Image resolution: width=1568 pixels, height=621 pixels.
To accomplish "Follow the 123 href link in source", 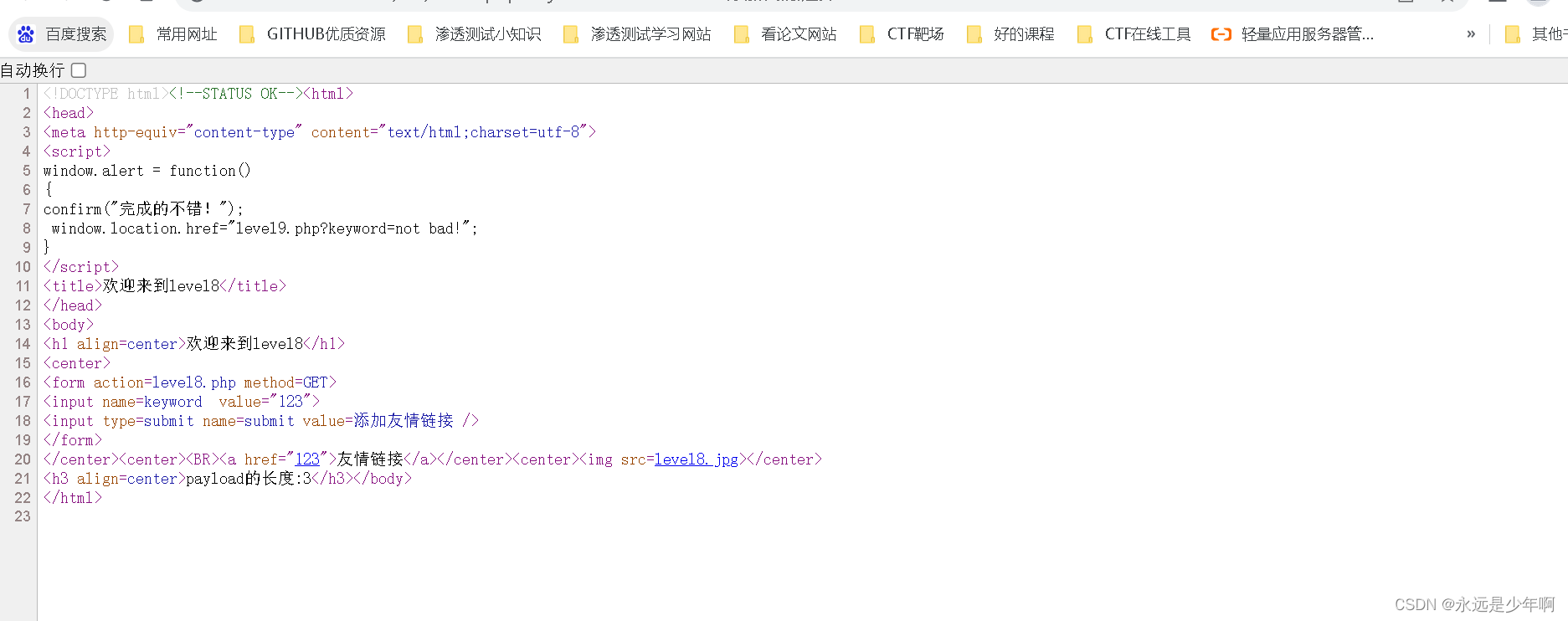I will 307,459.
